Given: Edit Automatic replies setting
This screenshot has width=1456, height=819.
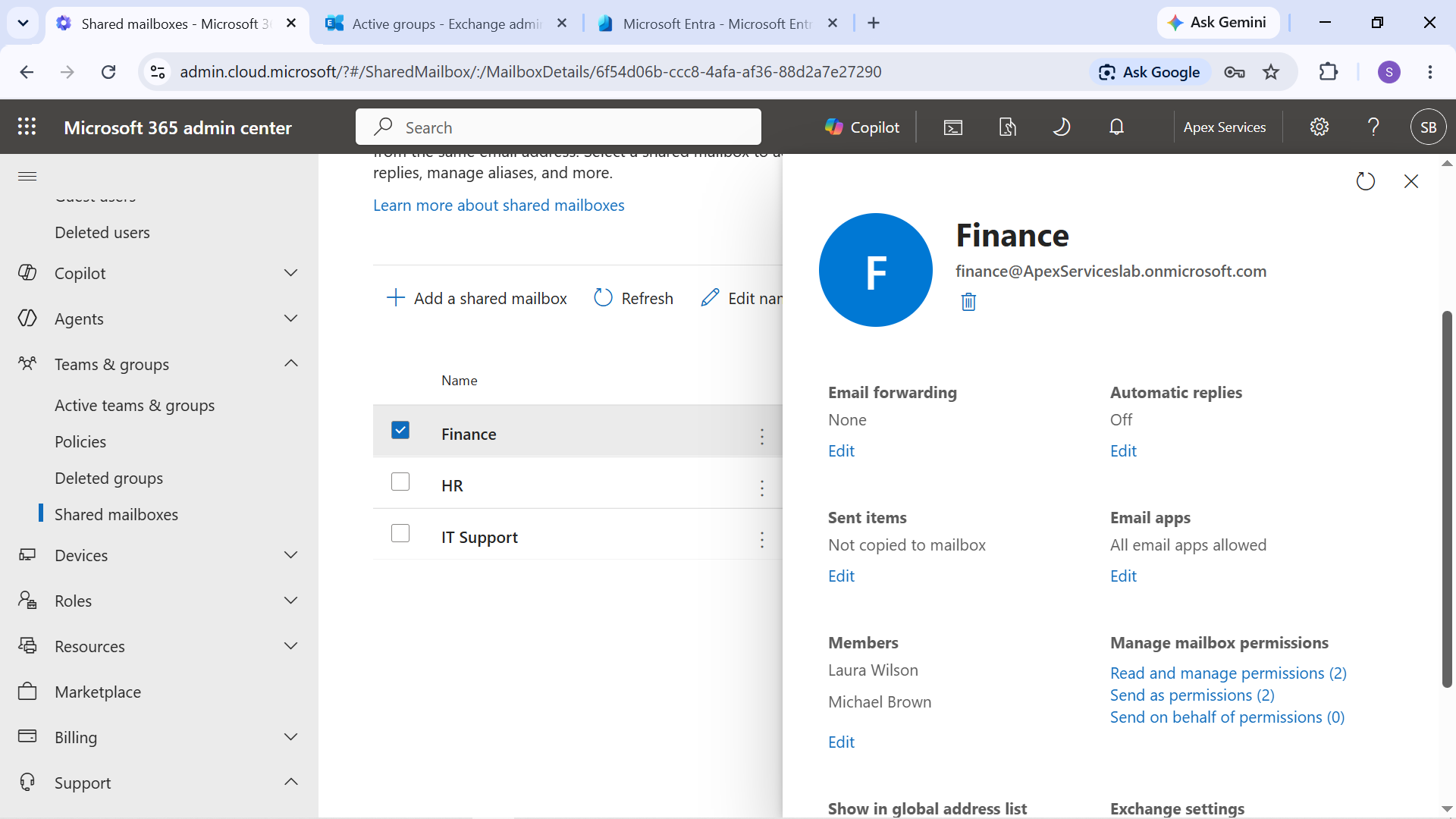Looking at the screenshot, I should pos(1123,451).
